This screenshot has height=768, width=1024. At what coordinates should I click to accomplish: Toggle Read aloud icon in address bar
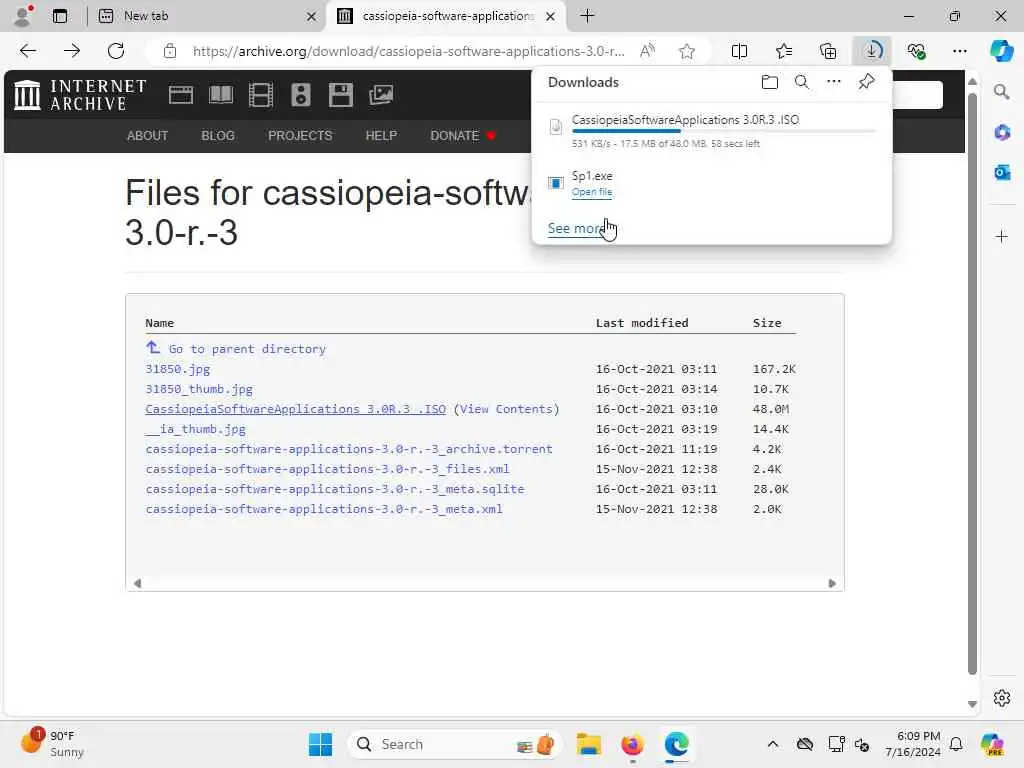pyautogui.click(x=647, y=51)
